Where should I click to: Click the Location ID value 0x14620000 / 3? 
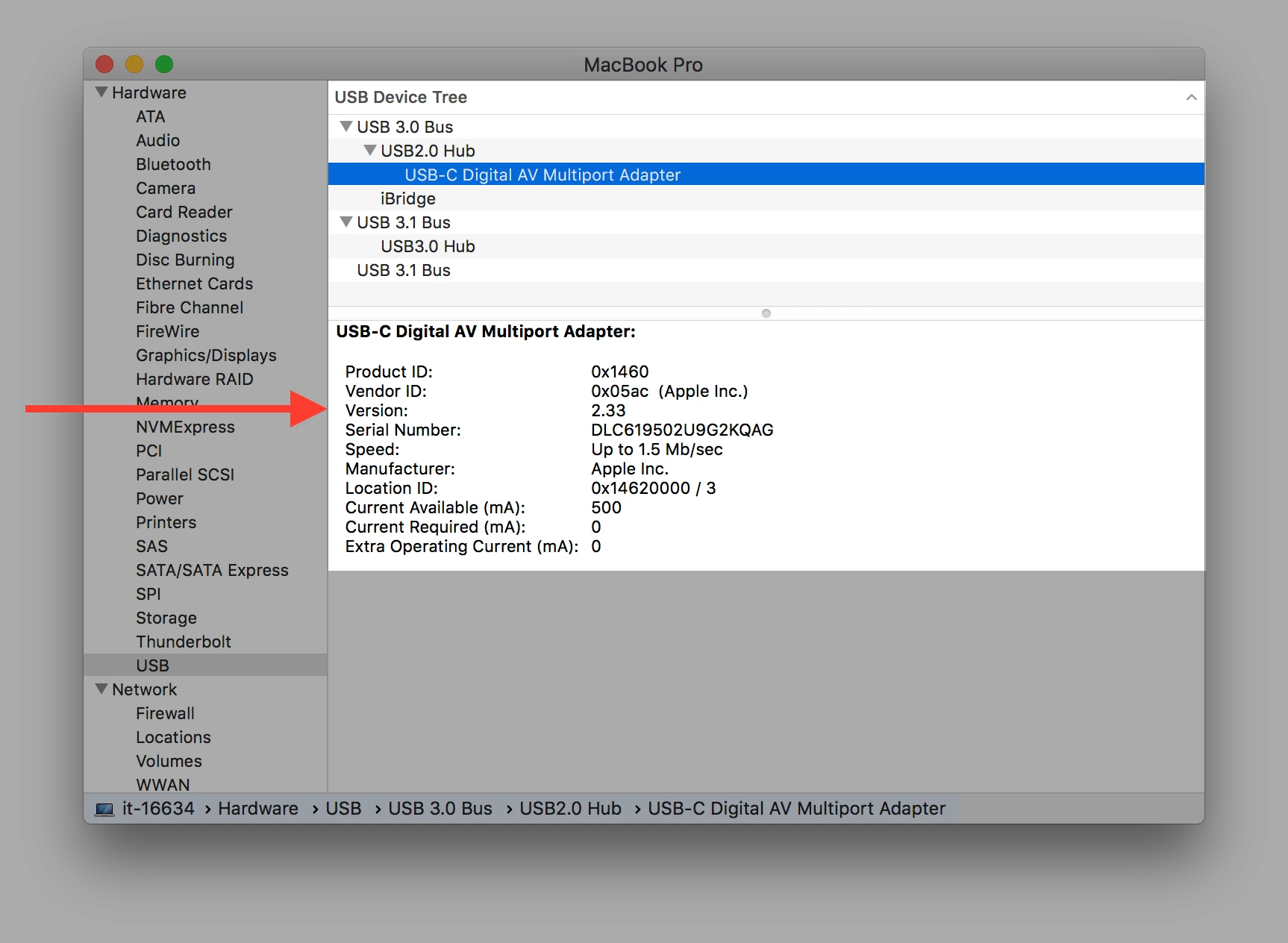pyautogui.click(x=654, y=489)
